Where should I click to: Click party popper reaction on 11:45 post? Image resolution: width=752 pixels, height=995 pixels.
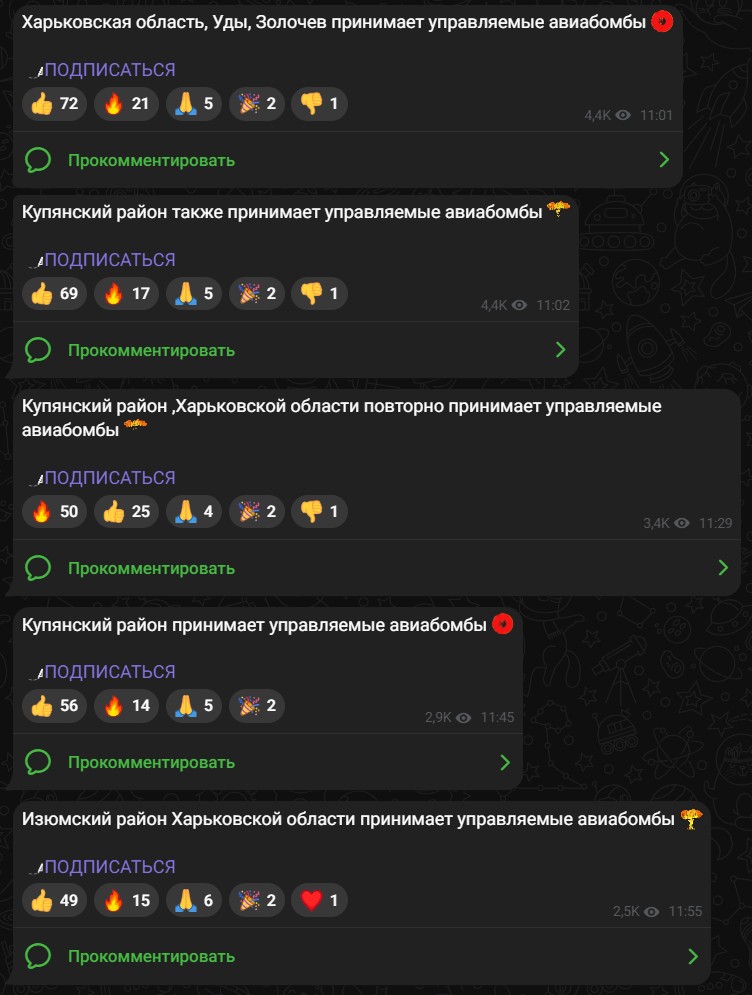click(256, 706)
